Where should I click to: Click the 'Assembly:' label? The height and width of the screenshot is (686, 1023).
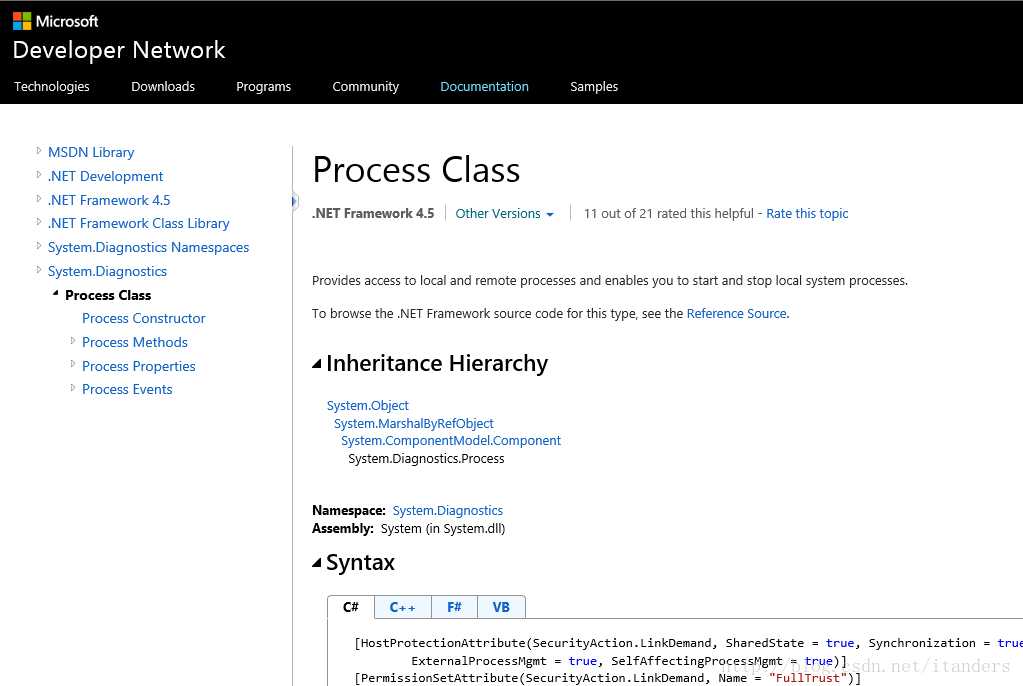pyautogui.click(x=343, y=528)
